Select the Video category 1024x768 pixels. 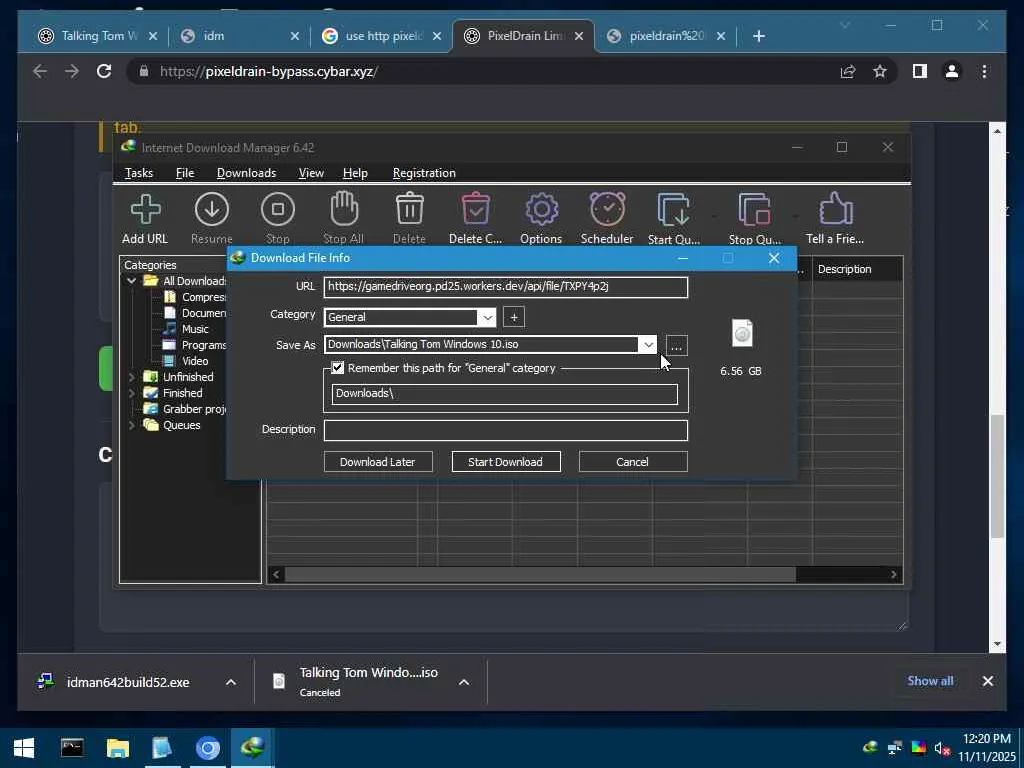pyautogui.click(x=195, y=361)
